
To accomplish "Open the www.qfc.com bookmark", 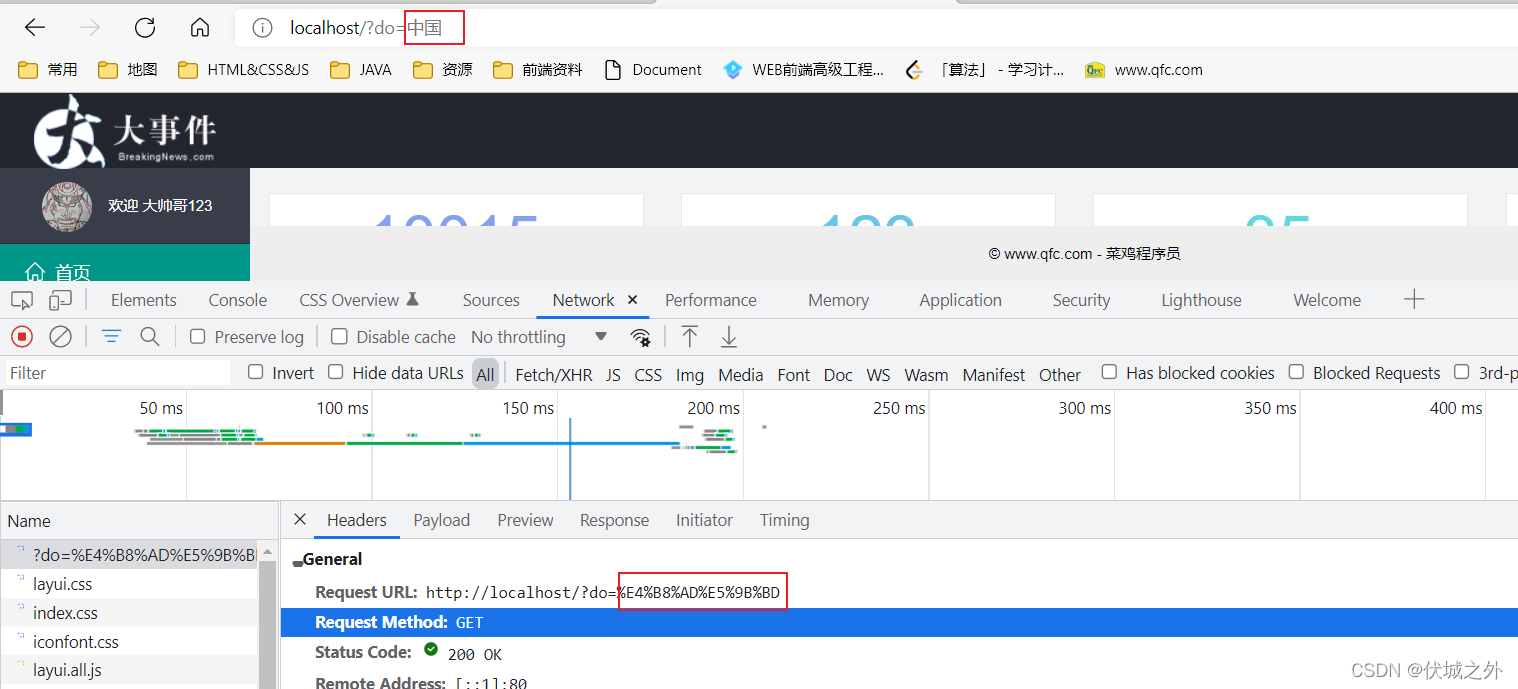I will point(1144,70).
